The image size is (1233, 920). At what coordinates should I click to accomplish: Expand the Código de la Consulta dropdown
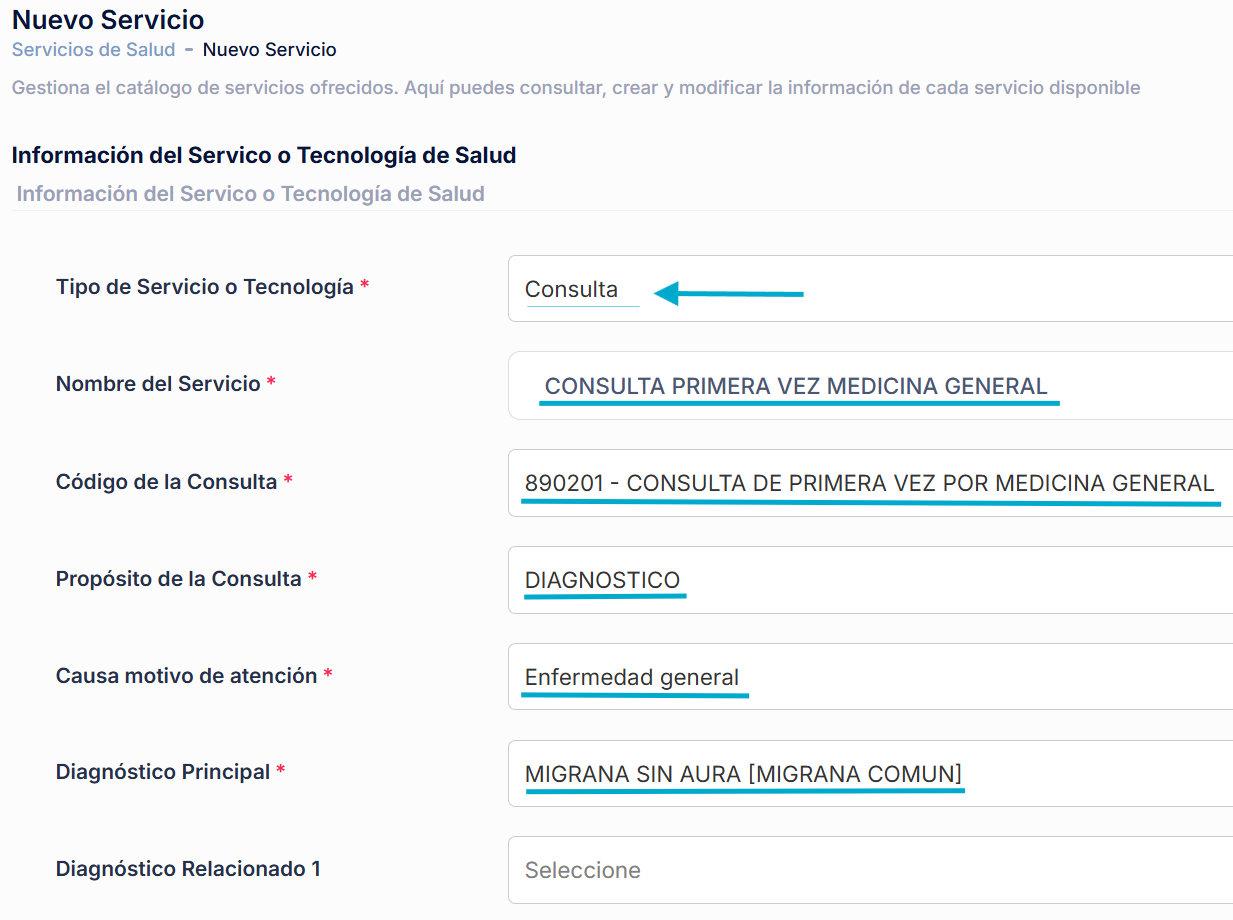[x=868, y=483]
